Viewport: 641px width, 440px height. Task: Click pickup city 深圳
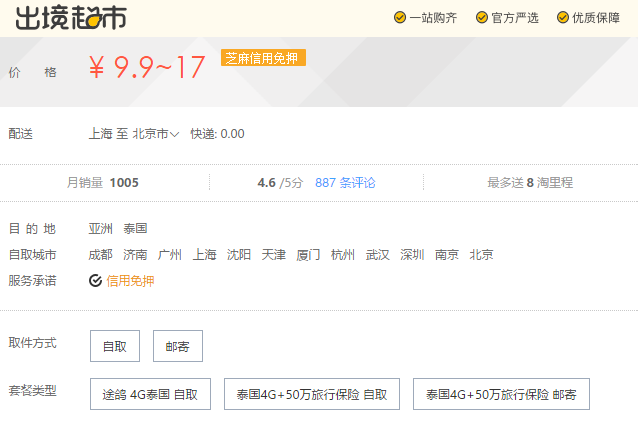click(x=412, y=254)
